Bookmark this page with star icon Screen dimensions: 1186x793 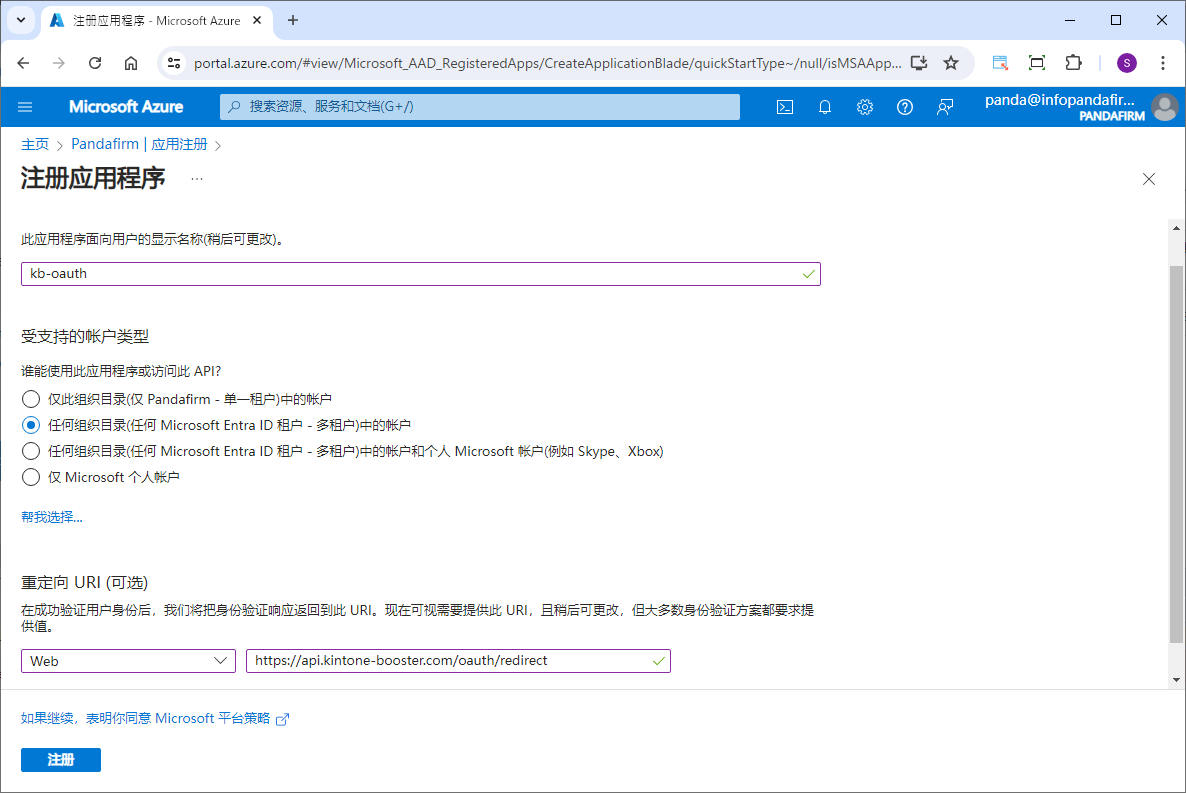coord(951,63)
